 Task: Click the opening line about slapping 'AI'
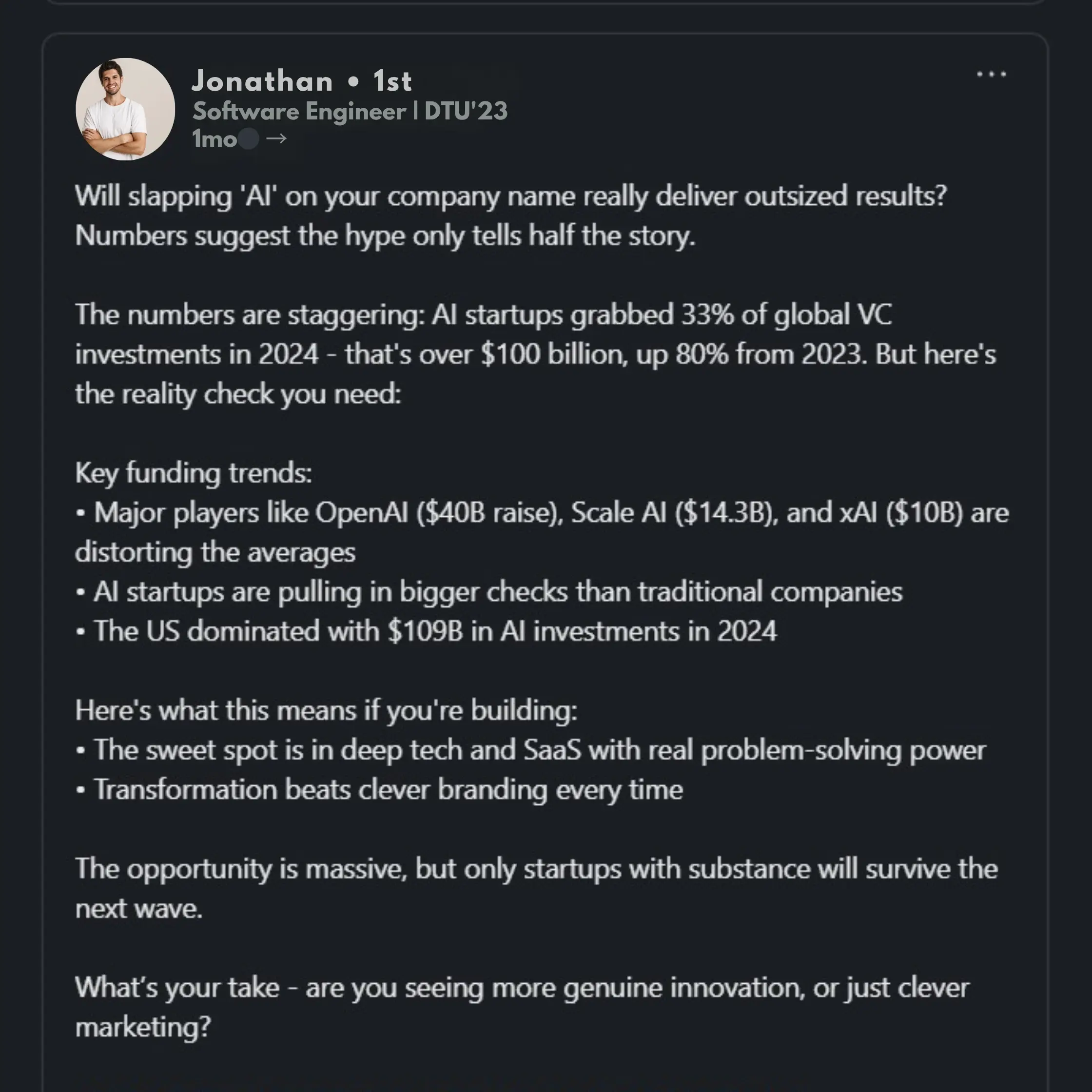coord(510,196)
